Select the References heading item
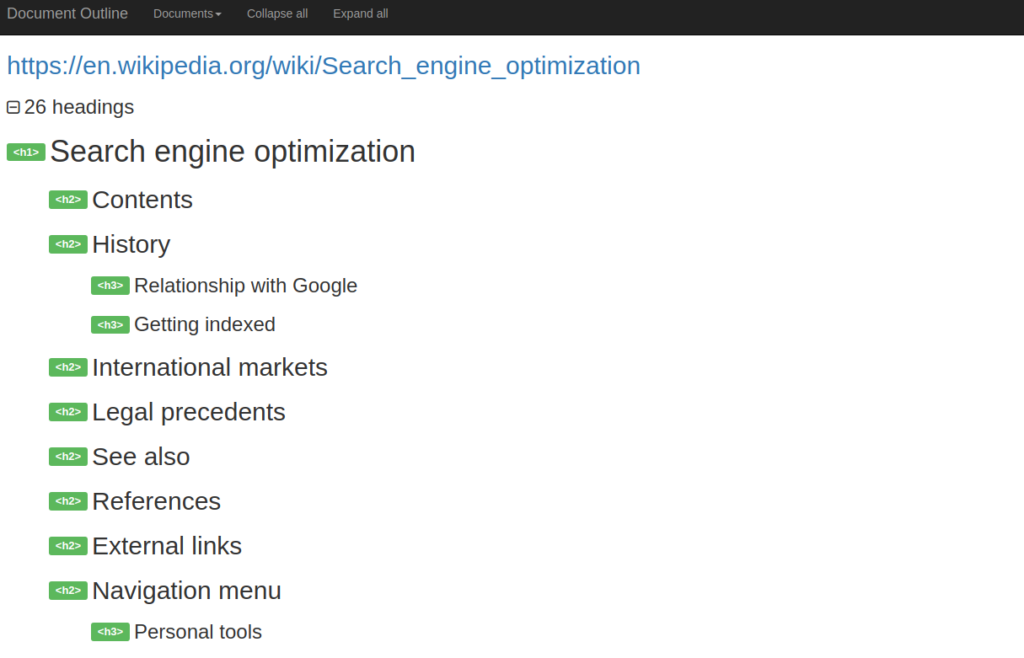This screenshot has width=1024, height=658. pyautogui.click(x=156, y=501)
